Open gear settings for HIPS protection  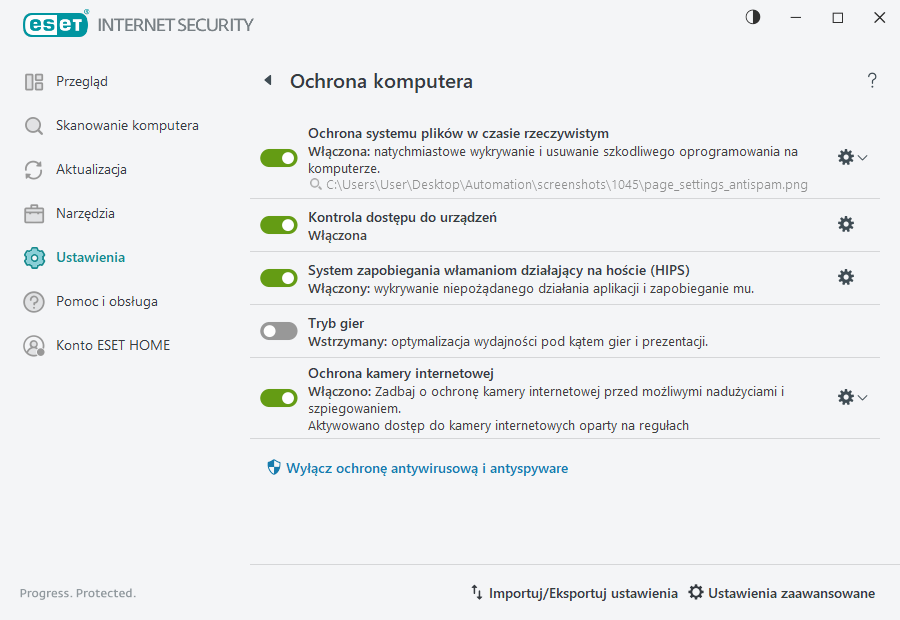(x=845, y=277)
